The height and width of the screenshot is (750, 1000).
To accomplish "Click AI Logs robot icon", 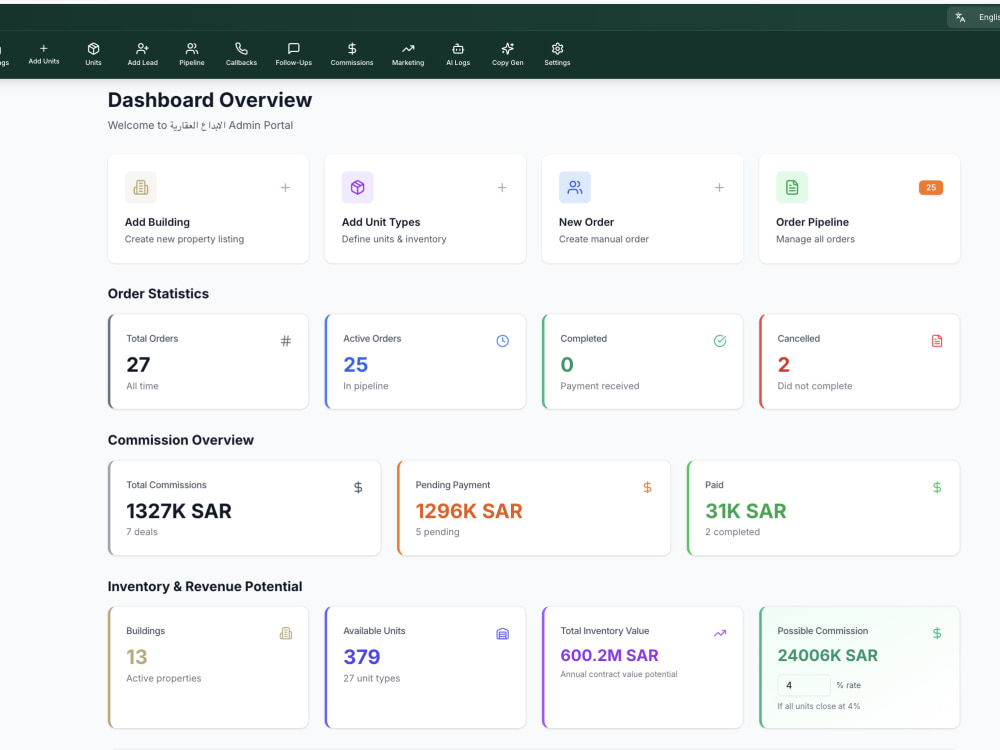I will (458, 48).
